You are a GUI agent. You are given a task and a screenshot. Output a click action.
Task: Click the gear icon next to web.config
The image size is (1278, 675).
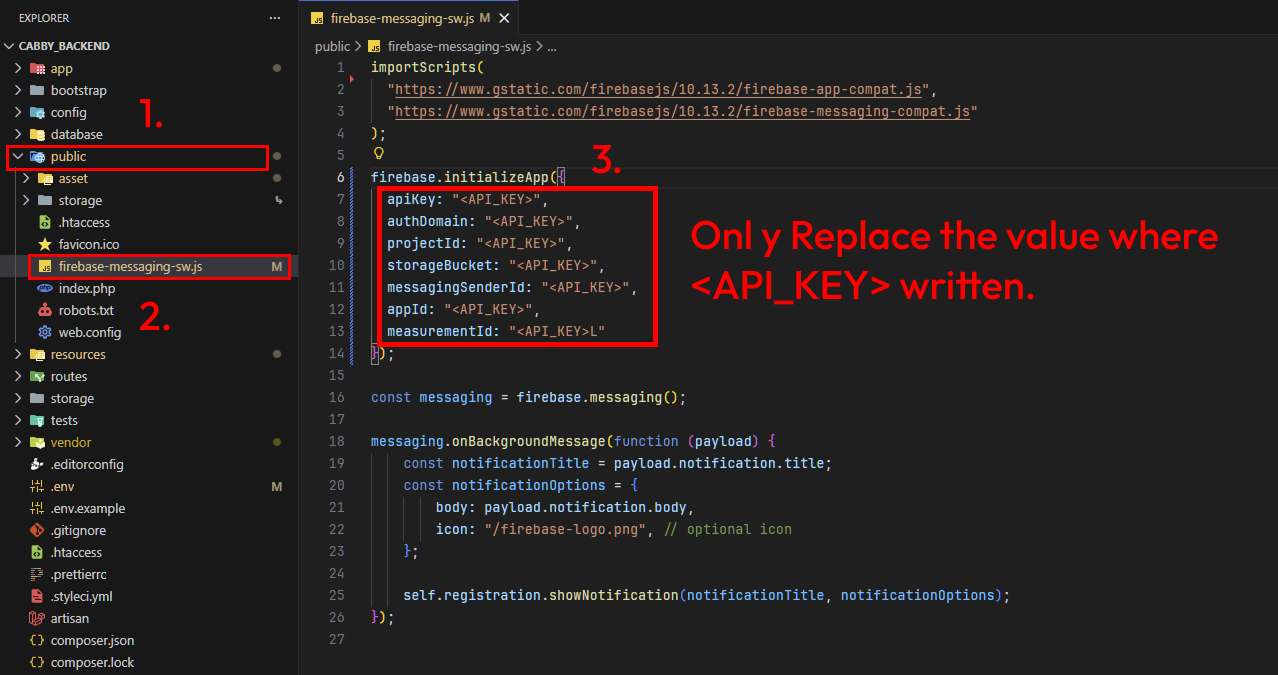(44, 332)
